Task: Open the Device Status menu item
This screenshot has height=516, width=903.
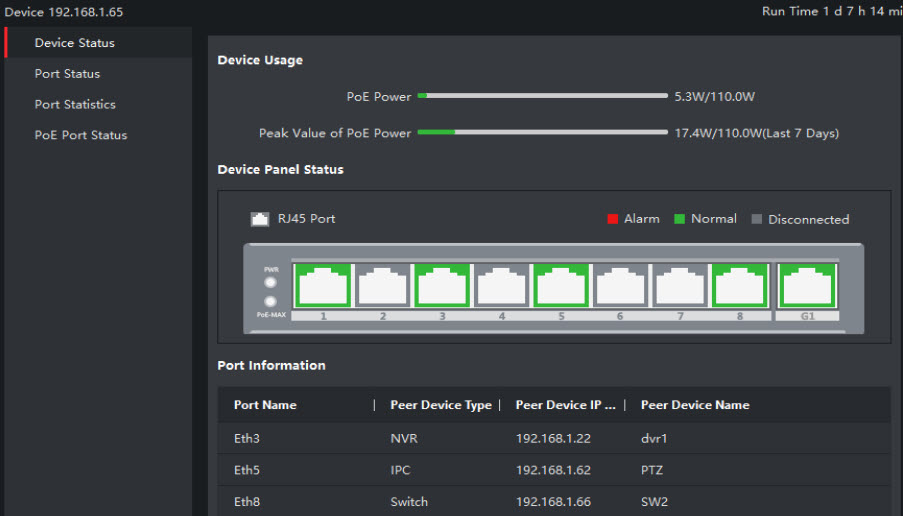Action: [75, 43]
